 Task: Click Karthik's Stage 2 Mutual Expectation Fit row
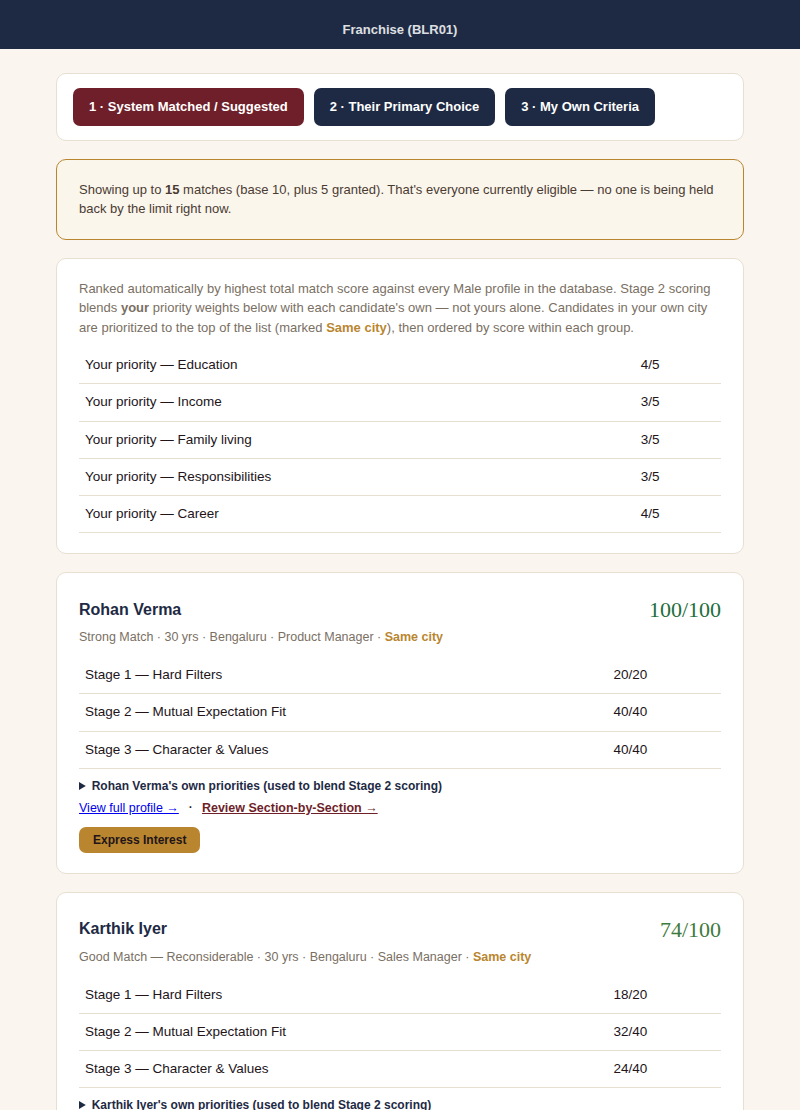[x=400, y=1032]
